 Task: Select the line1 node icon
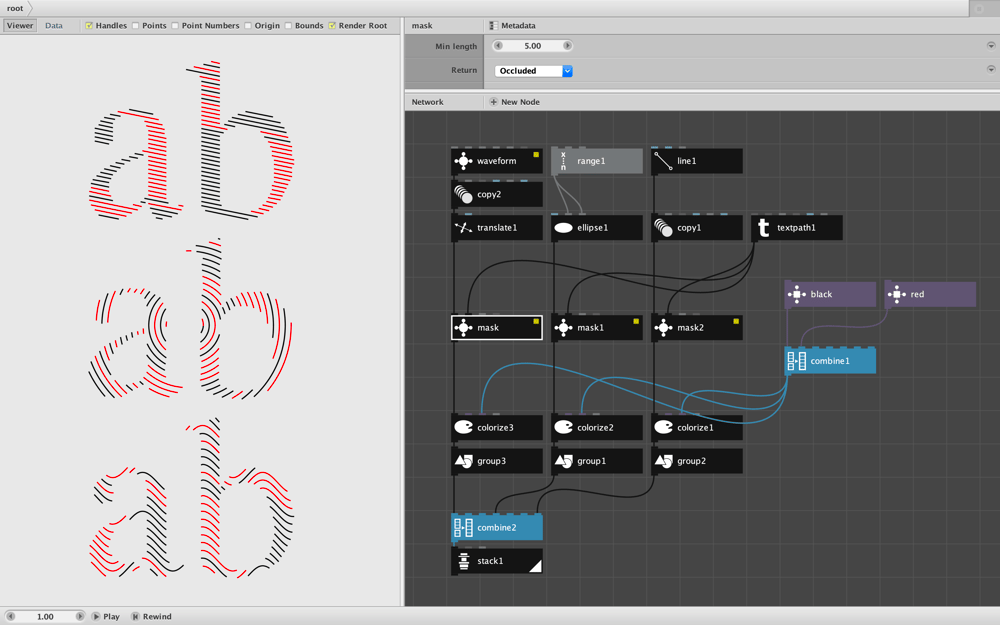coord(663,161)
